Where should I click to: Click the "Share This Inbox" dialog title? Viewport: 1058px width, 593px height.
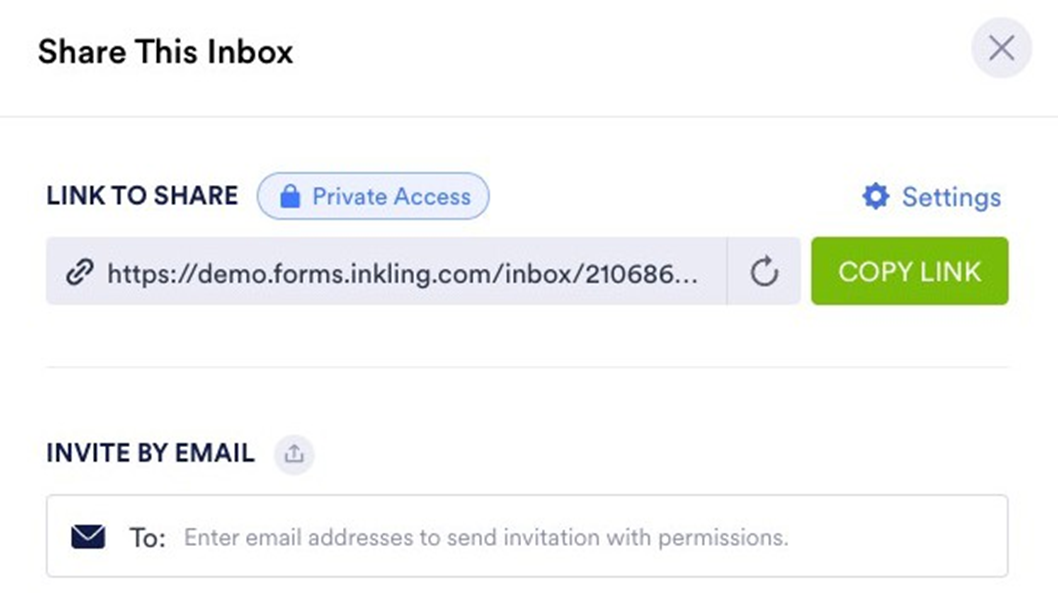(166, 51)
